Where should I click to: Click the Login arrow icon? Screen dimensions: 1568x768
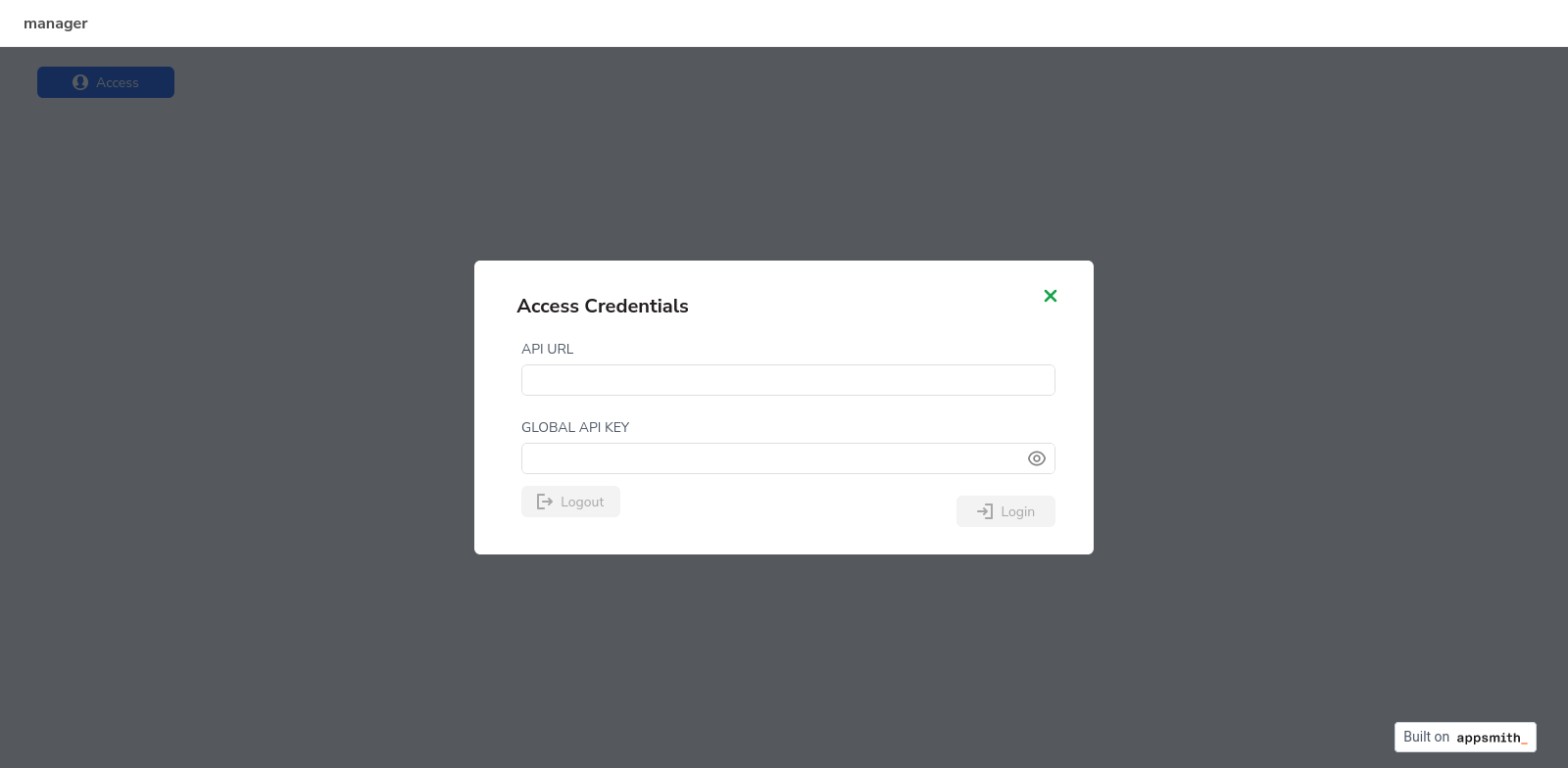click(x=985, y=511)
